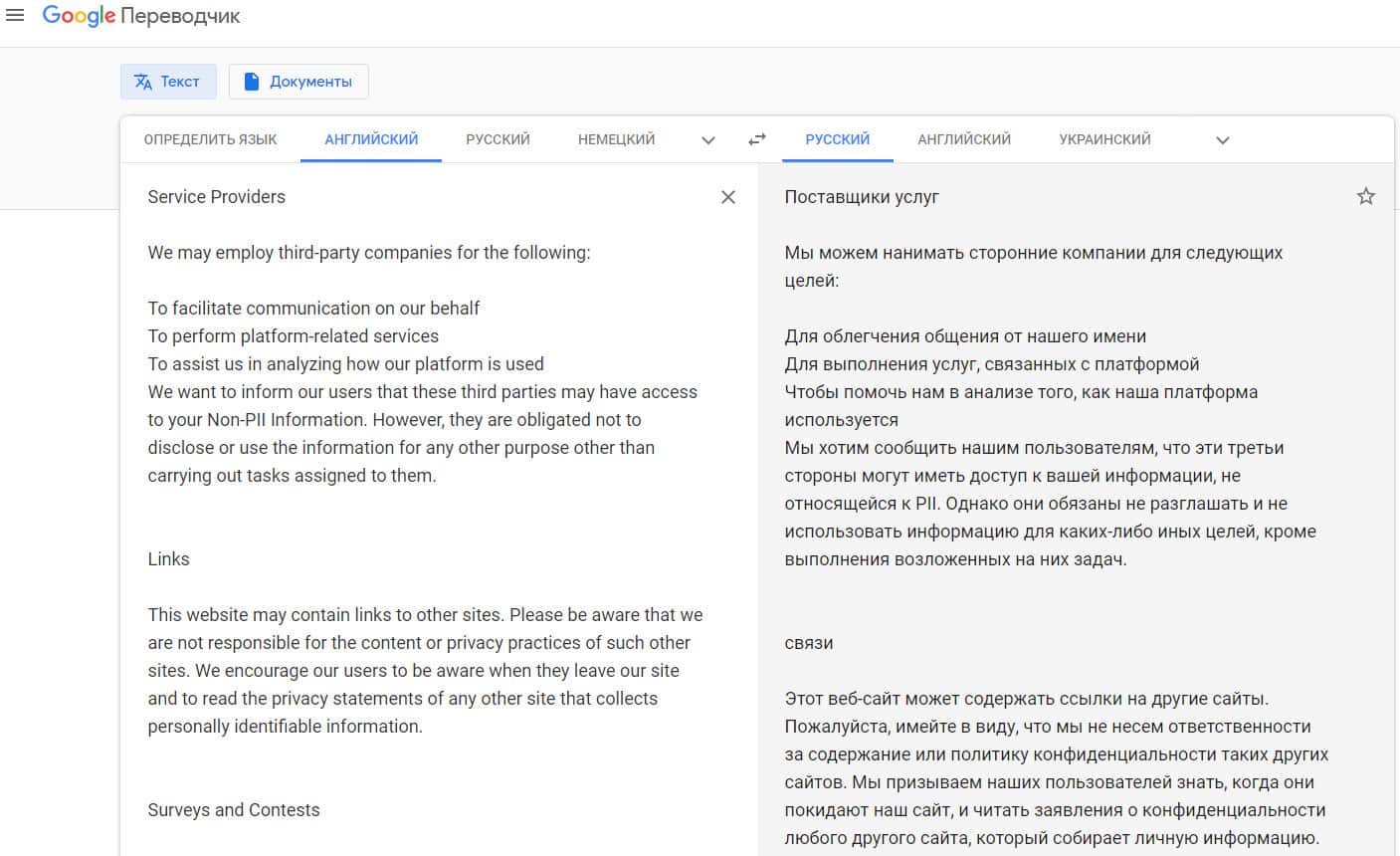Choose Украинский as target language
The width and height of the screenshot is (1400, 856).
pos(1104,139)
